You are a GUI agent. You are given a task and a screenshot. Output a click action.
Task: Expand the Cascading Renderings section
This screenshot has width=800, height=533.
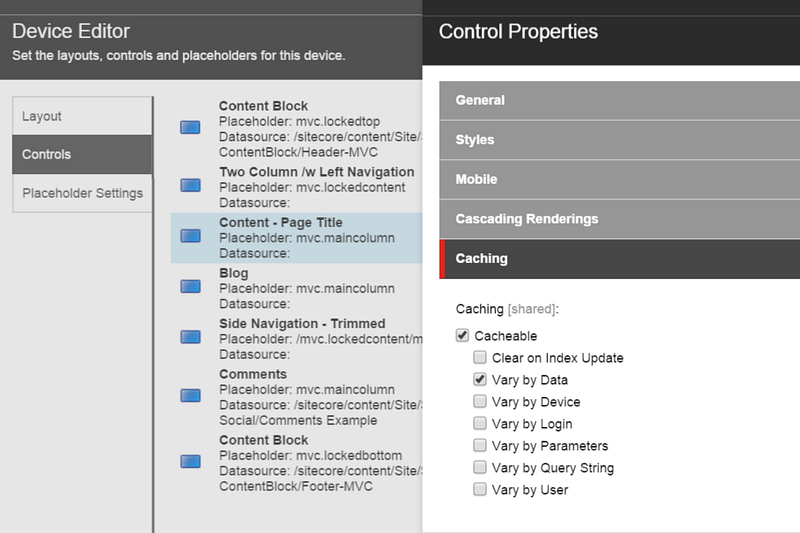tap(619, 219)
